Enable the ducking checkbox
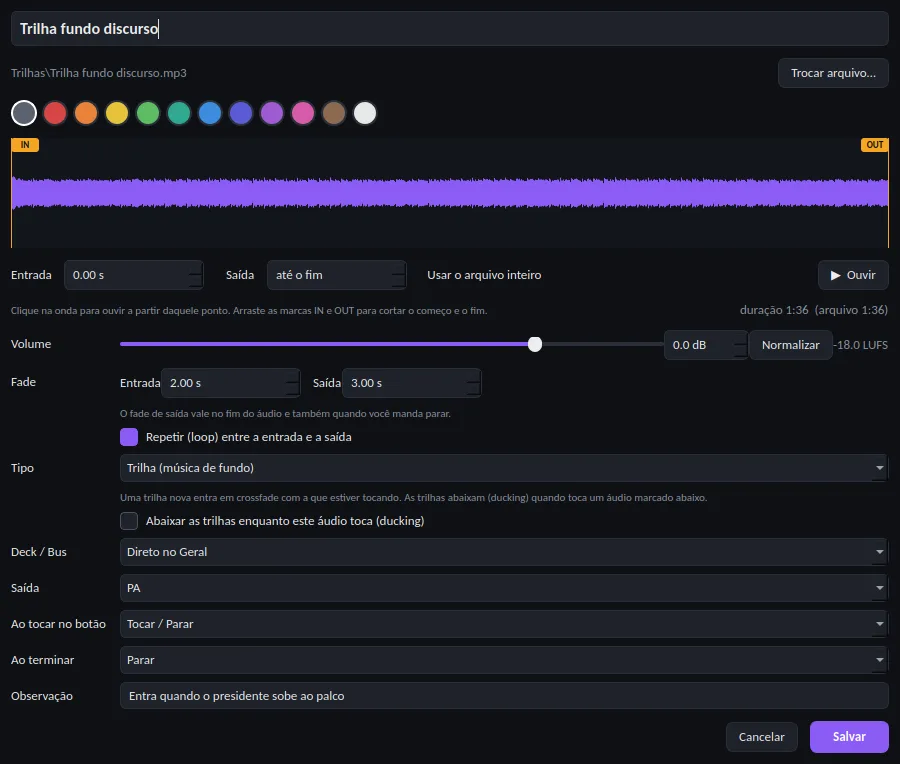This screenshot has height=764, width=900. point(129,521)
